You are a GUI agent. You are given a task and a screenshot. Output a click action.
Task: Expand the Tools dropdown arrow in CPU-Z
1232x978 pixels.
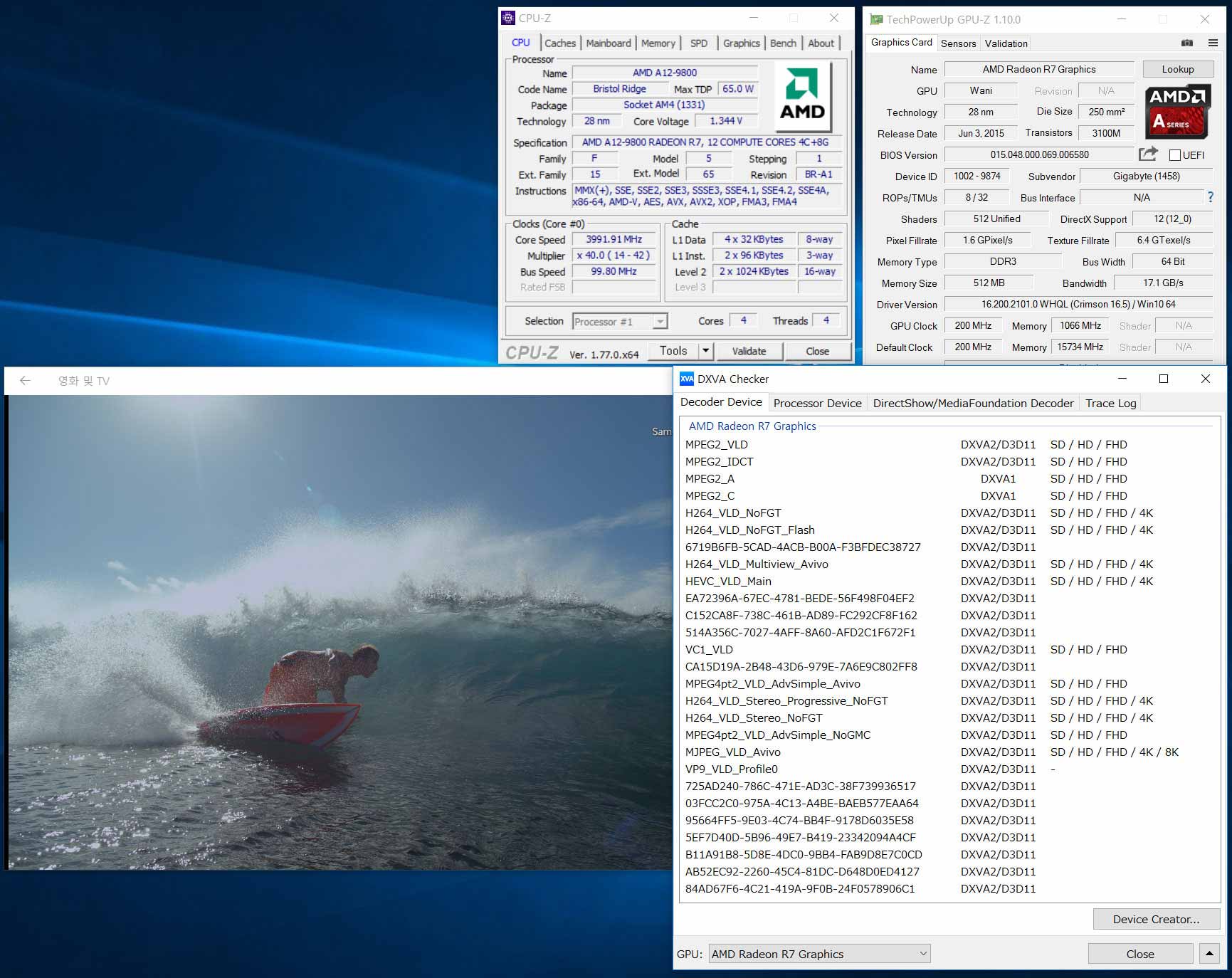click(x=705, y=351)
